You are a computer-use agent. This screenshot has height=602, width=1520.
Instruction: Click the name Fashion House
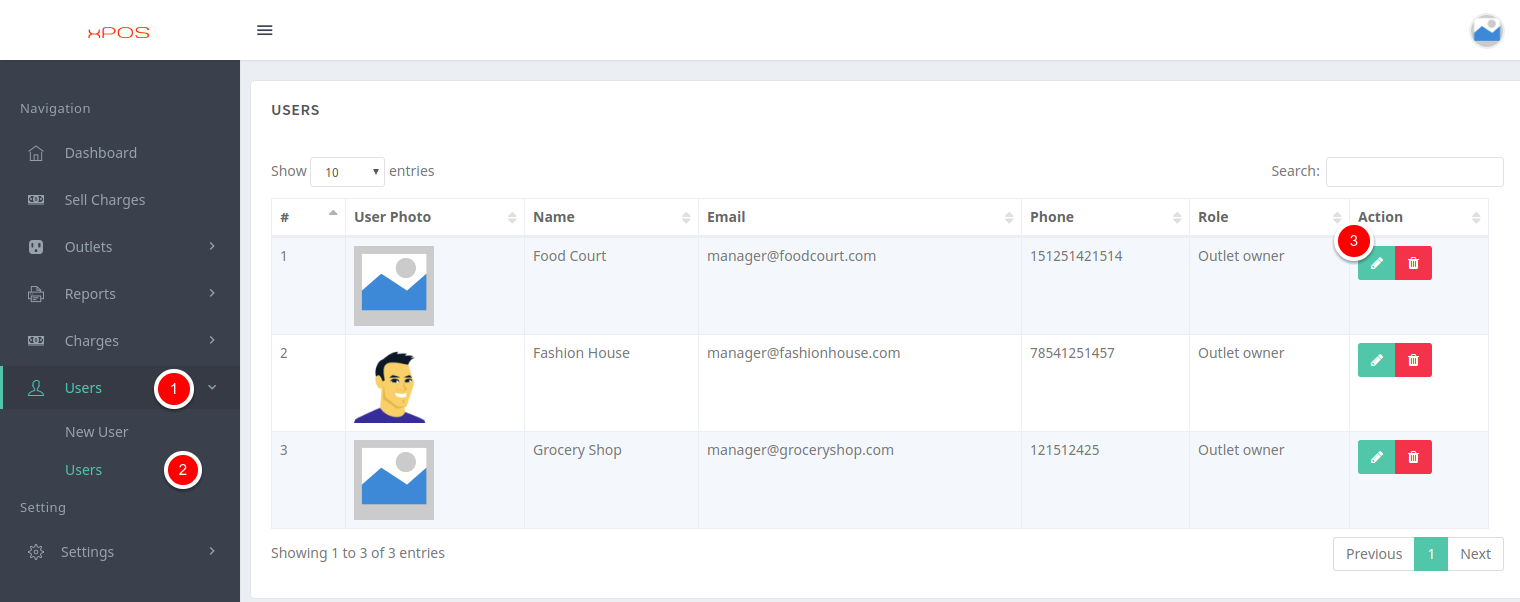[582, 353]
